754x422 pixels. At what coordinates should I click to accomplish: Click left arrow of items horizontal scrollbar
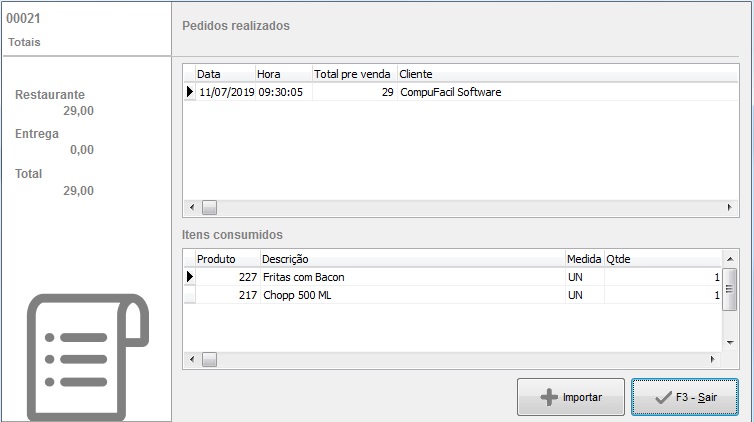(191, 358)
